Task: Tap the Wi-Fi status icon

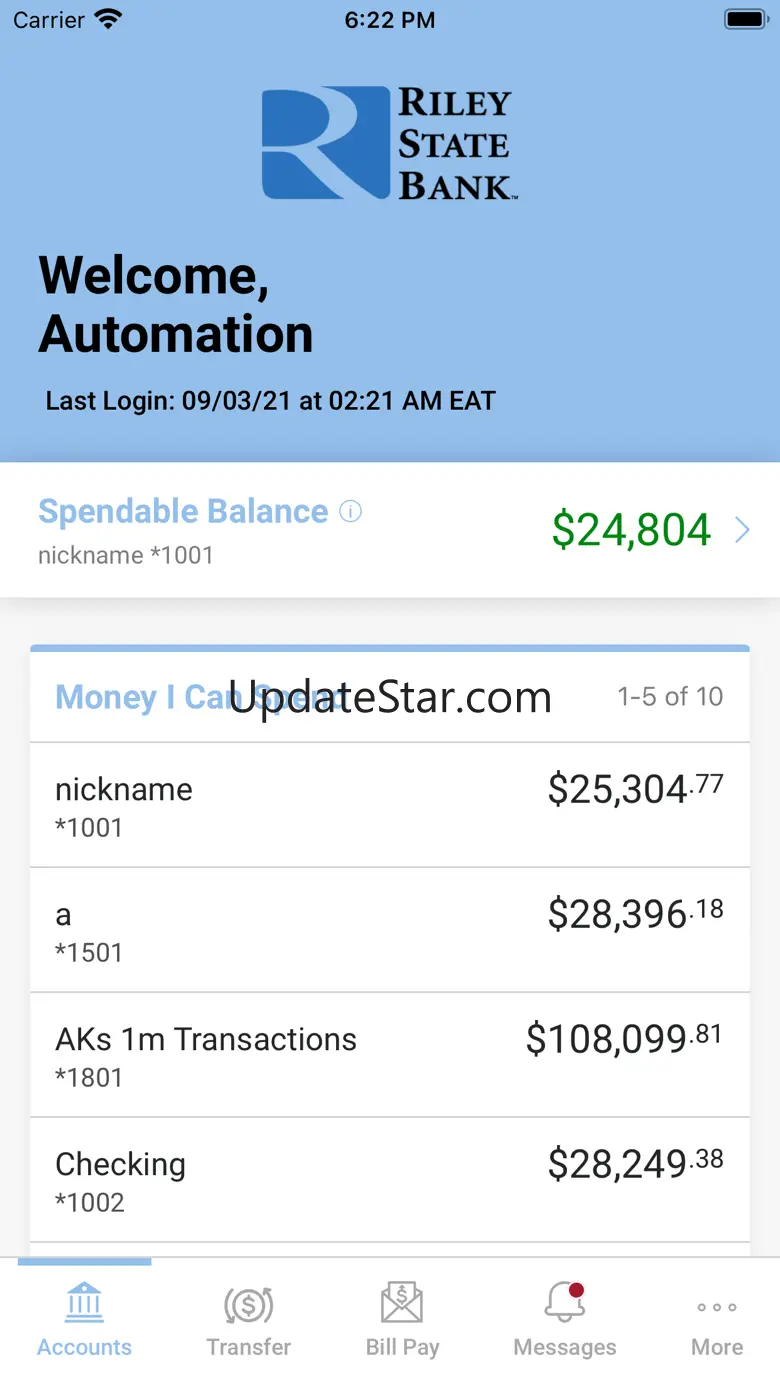Action: tap(107, 20)
